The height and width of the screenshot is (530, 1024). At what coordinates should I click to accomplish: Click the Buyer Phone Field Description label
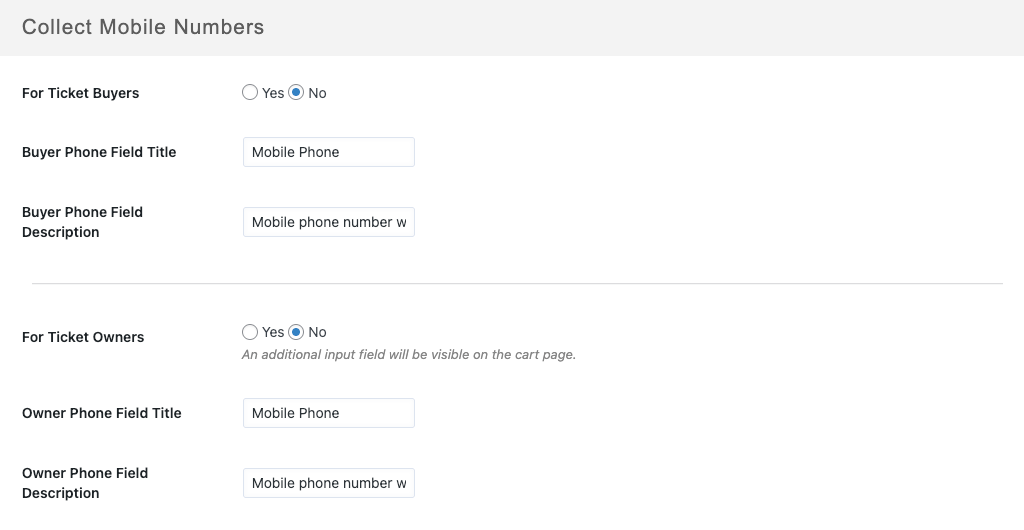(x=82, y=222)
